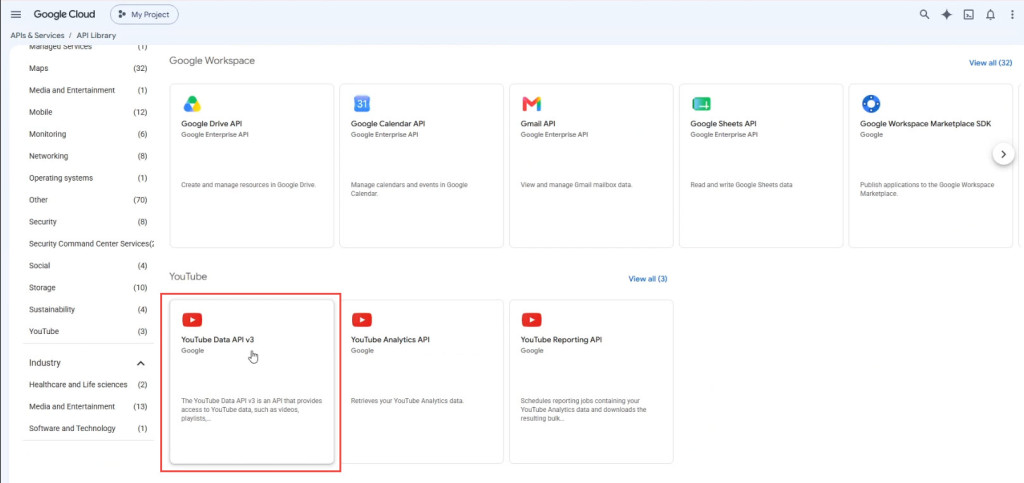Open the YouTube Data API v3 title
The width and height of the screenshot is (1024, 483).
point(217,339)
